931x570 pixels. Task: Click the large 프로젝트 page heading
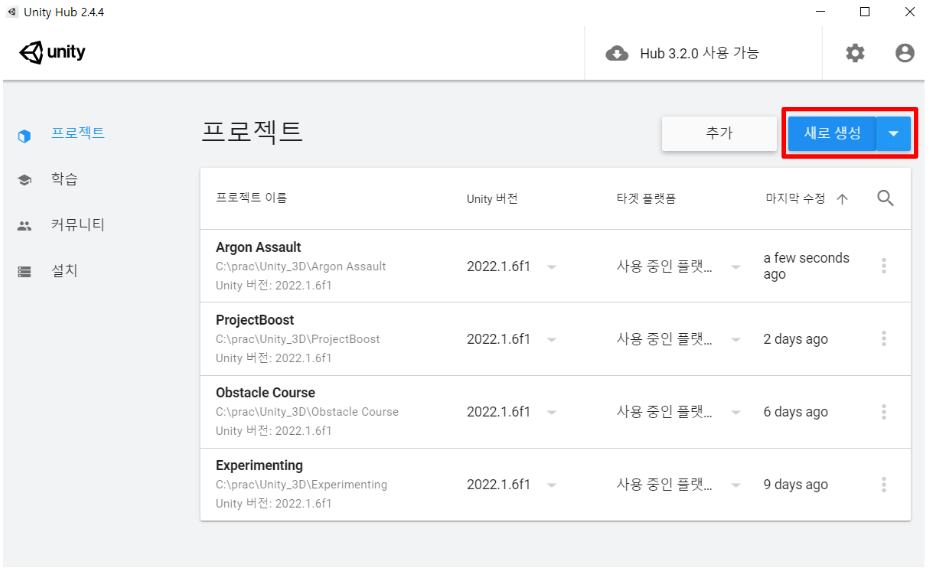pyautogui.click(x=252, y=131)
